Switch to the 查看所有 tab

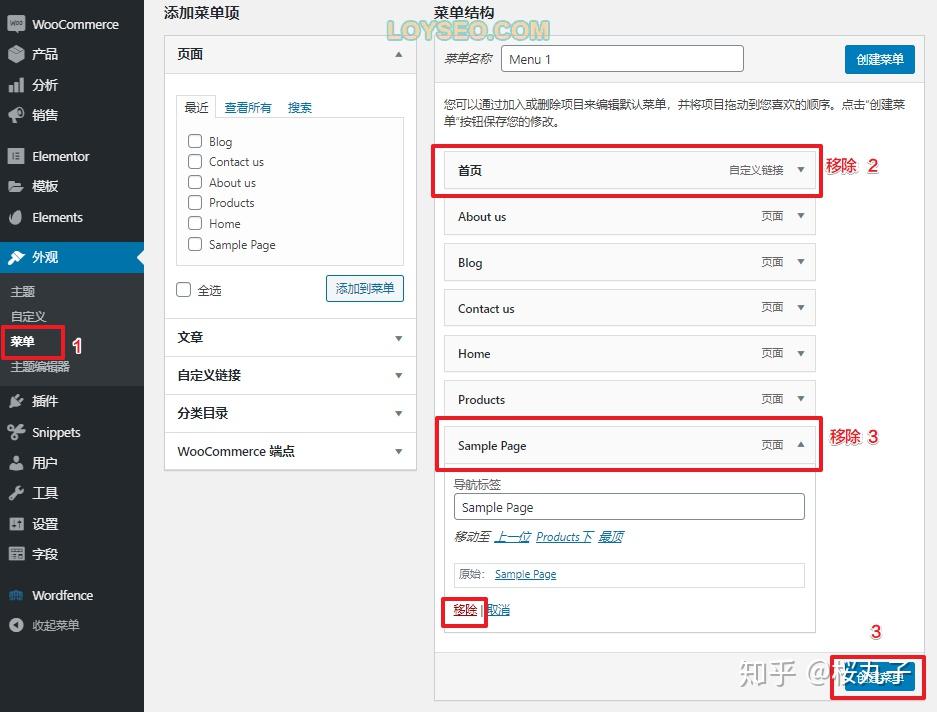(248, 108)
